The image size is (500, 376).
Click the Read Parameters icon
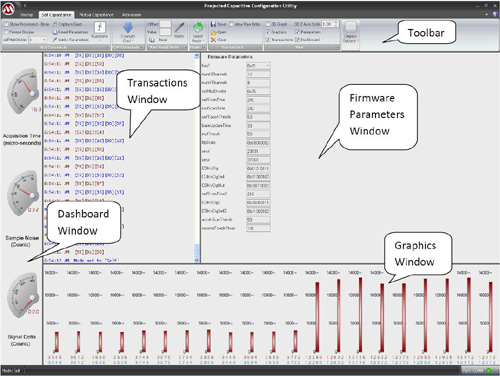point(55,32)
